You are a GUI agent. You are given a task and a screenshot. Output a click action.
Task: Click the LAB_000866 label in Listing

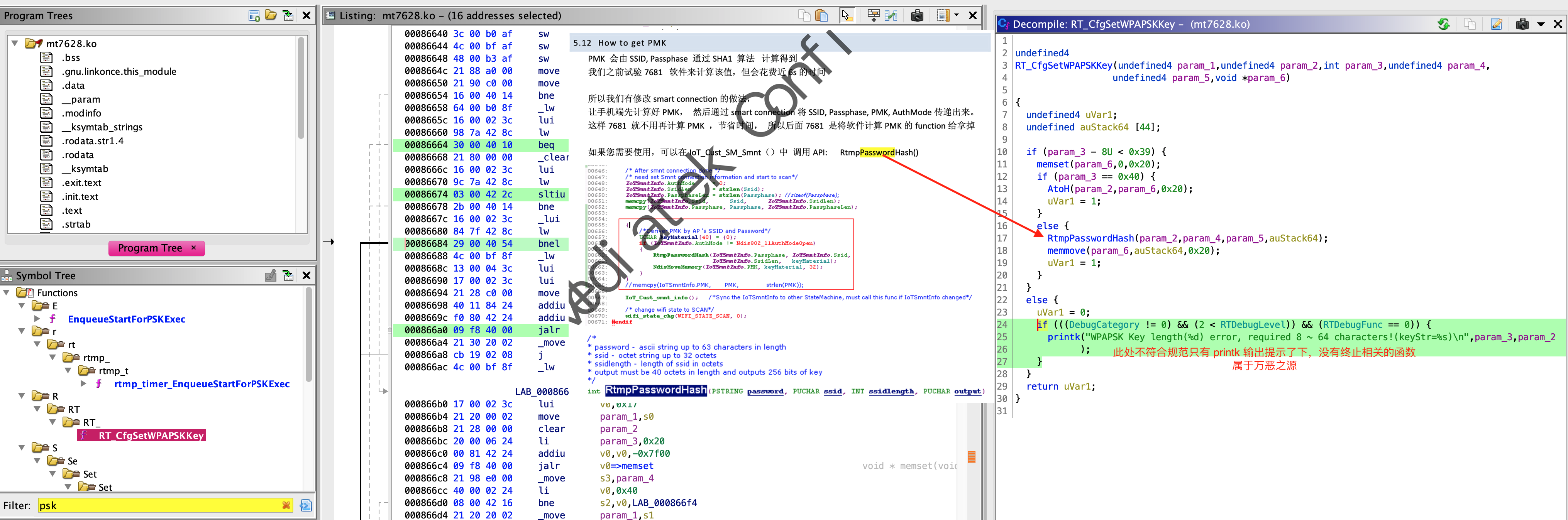coord(542,392)
